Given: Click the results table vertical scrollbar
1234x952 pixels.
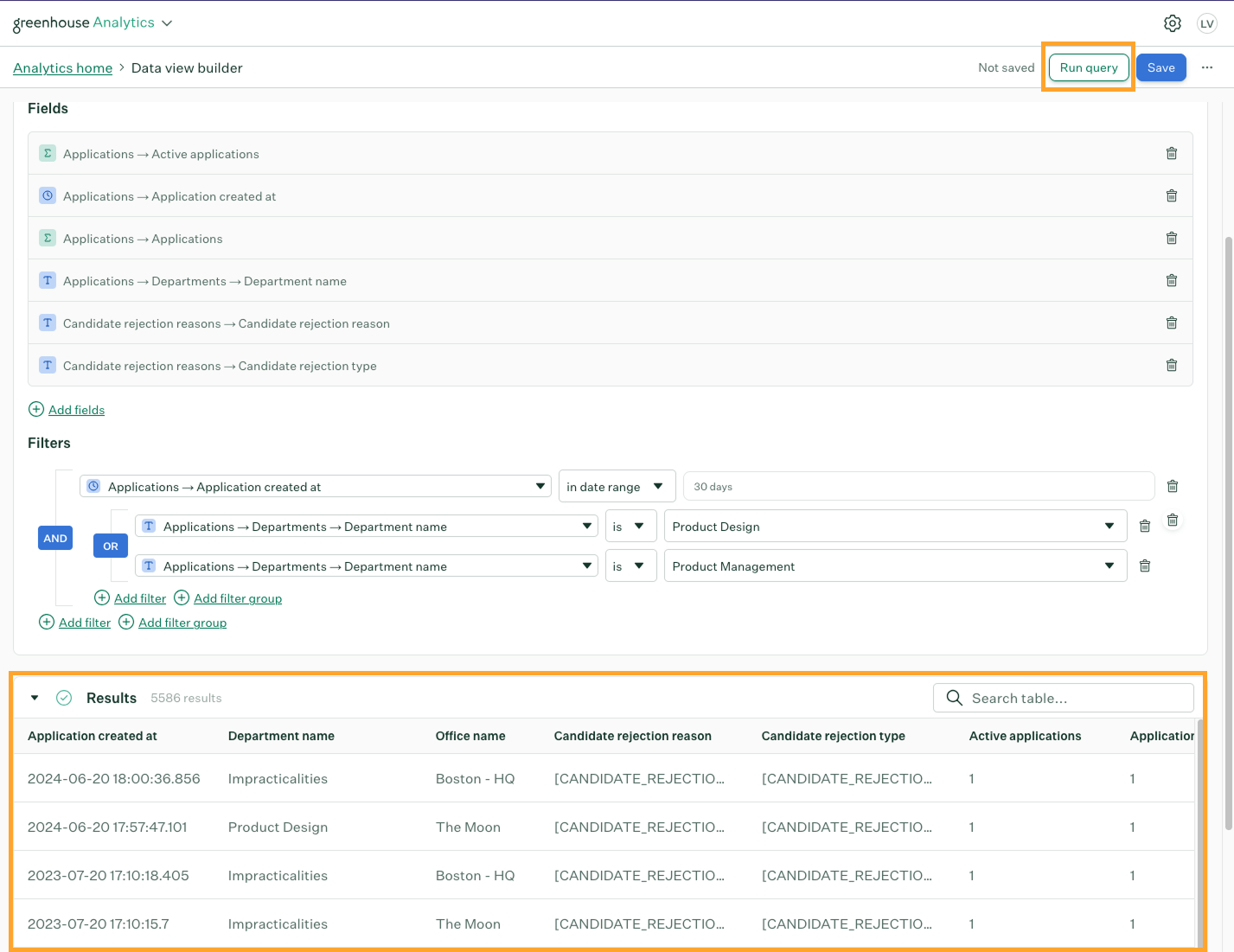Looking at the screenshot, I should point(1199,834).
